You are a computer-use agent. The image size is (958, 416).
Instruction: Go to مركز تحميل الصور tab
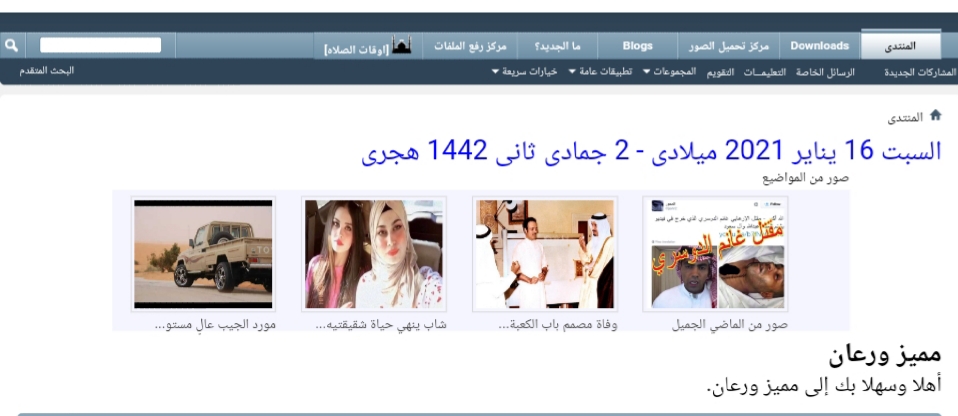pos(730,46)
